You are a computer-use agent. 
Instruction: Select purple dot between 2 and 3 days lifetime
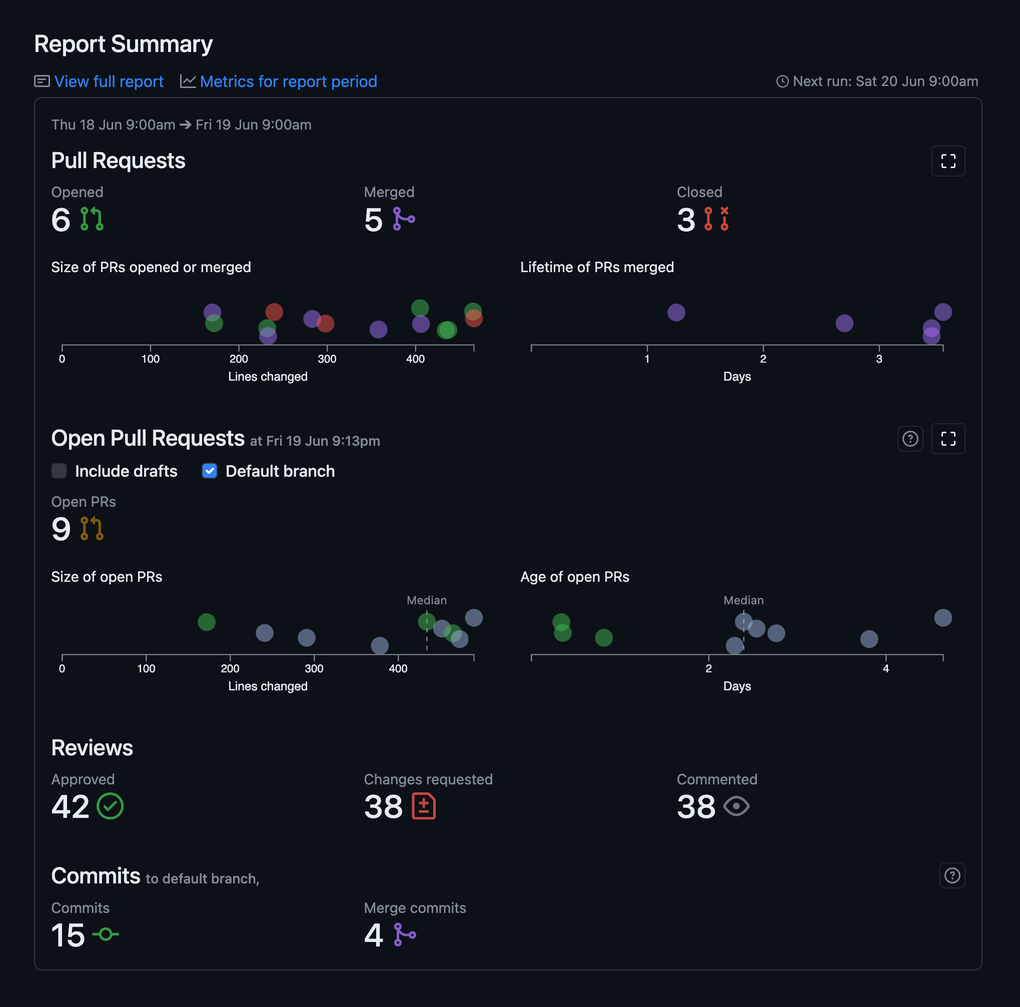coord(844,323)
